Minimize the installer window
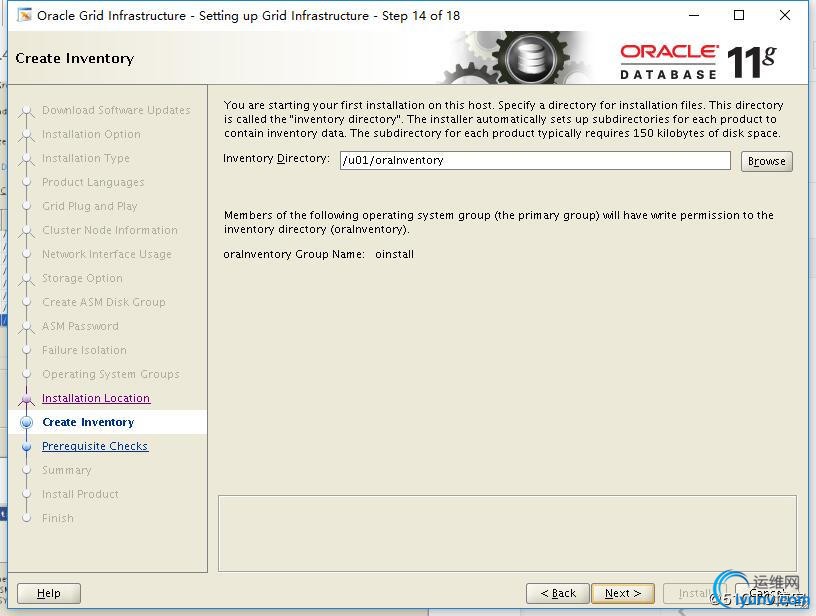Viewport: 816px width, 616px height. pos(694,15)
